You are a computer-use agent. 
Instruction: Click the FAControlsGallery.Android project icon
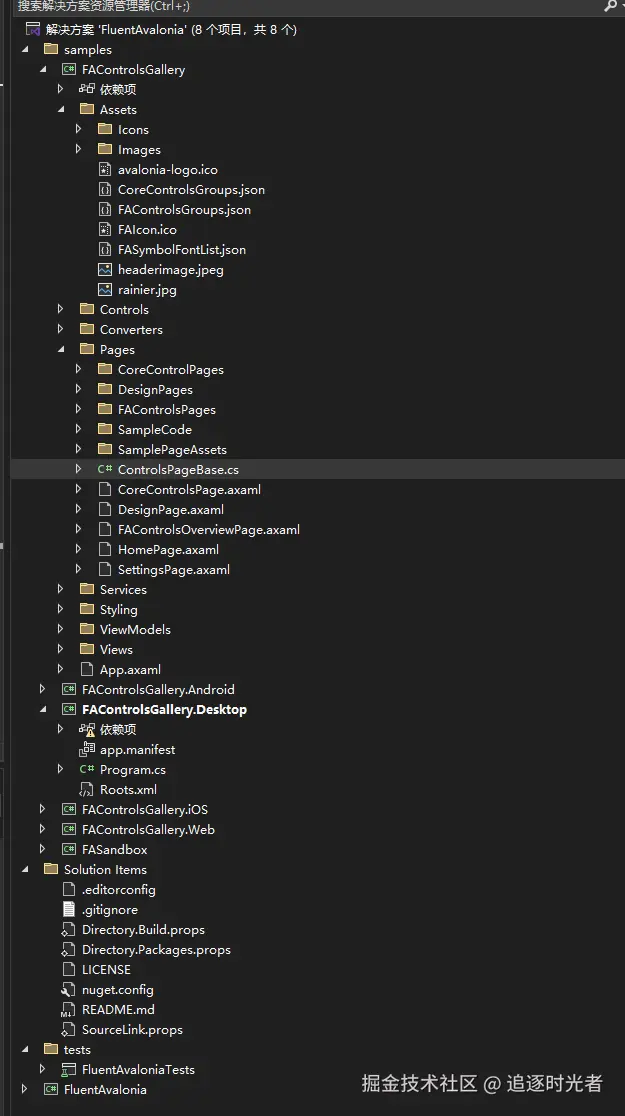69,689
